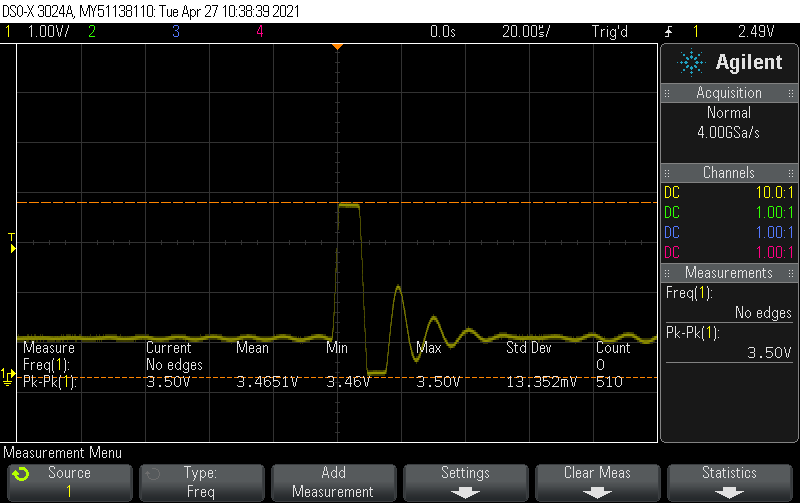Click the 3.50V sidebar Pk-Pk value
Viewport: 800px width, 503px height.
[769, 353]
